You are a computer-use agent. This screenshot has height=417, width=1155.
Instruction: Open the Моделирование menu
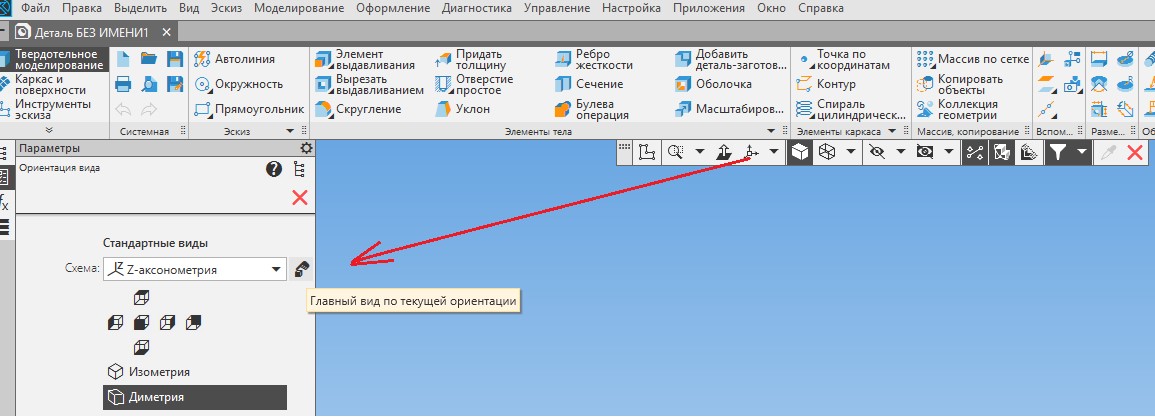299,9
